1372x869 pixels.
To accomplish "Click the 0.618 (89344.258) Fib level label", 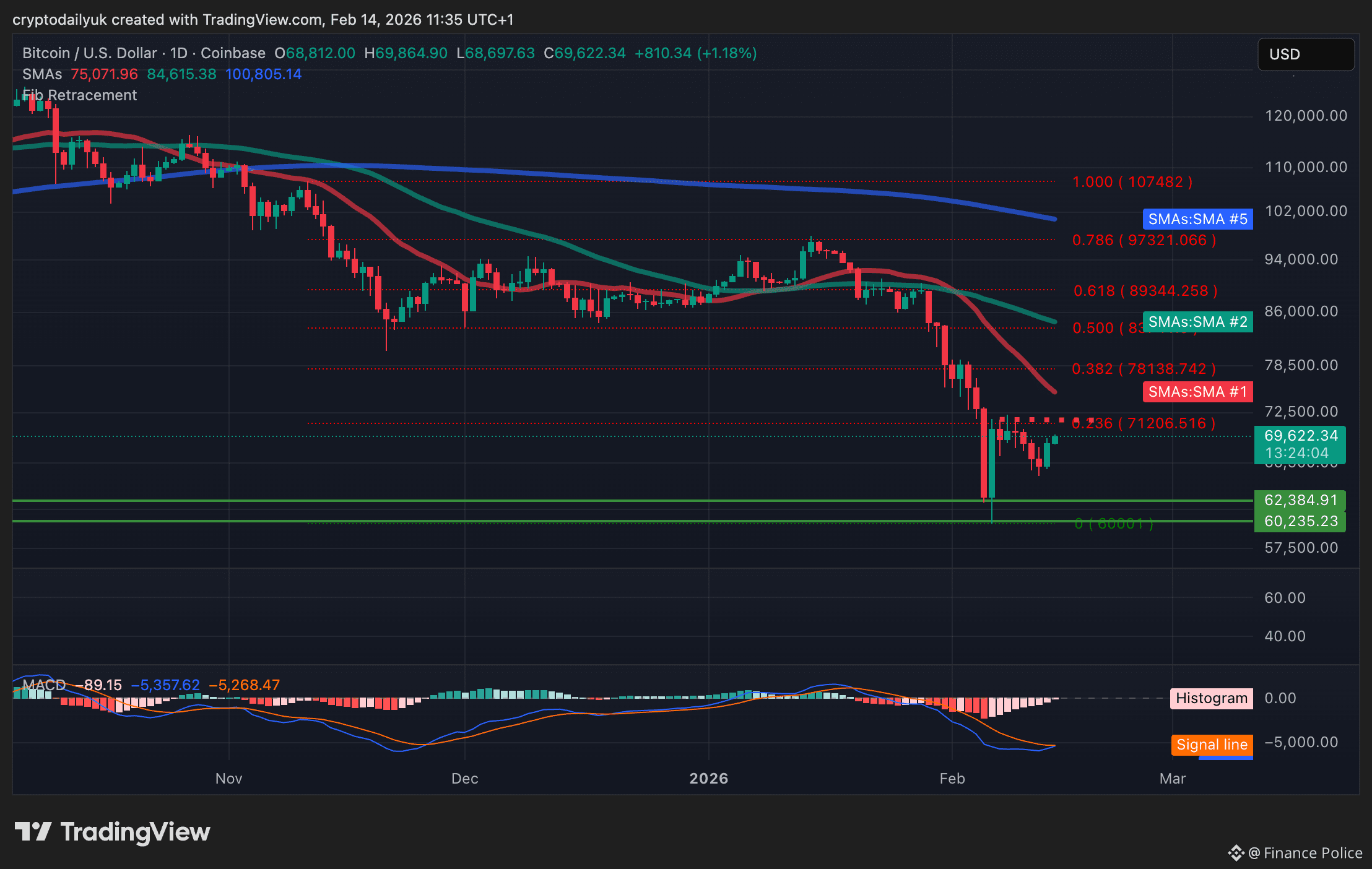I will (1145, 291).
